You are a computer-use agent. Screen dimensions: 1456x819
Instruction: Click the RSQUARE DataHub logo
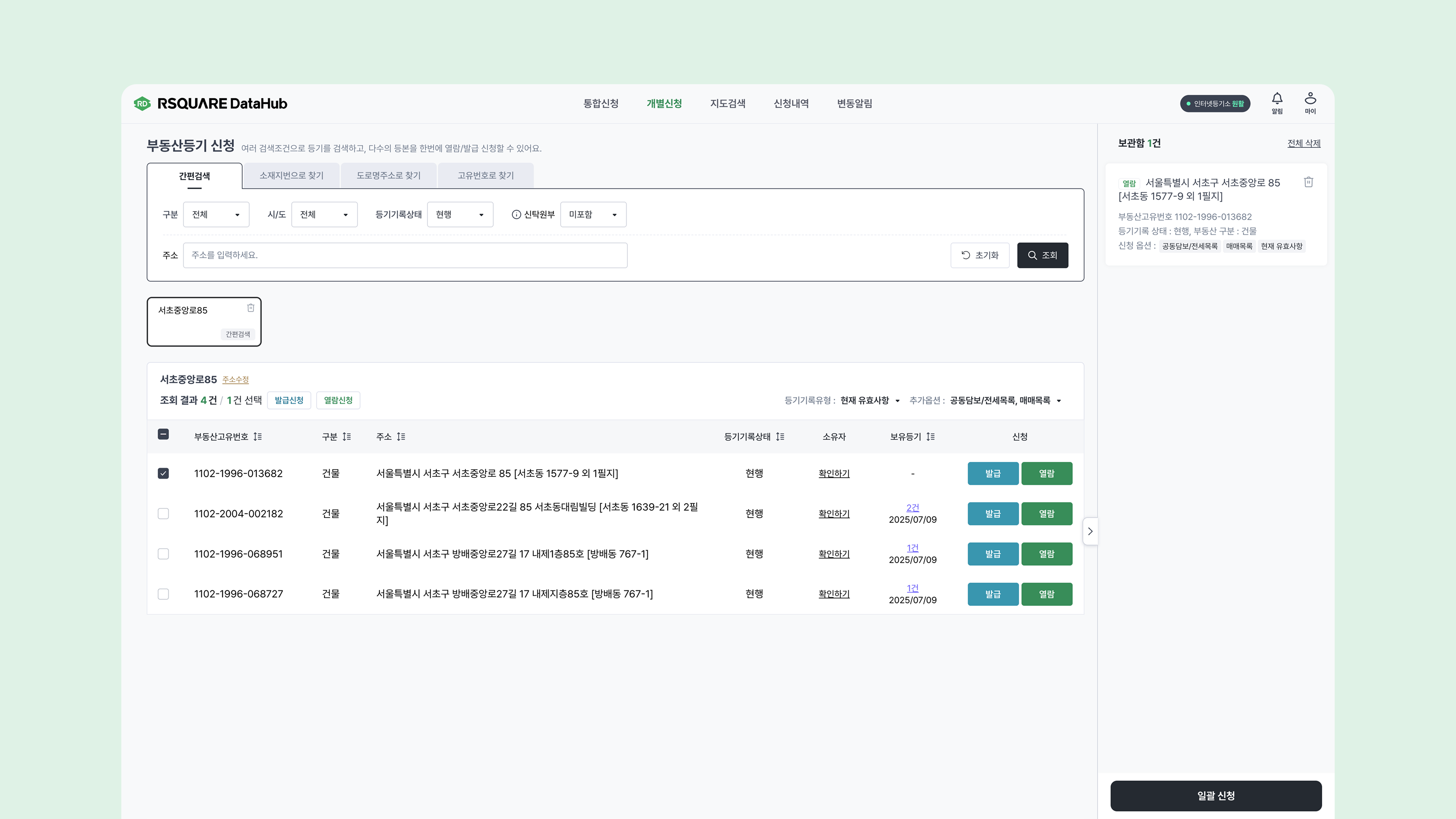pyautogui.click(x=210, y=104)
